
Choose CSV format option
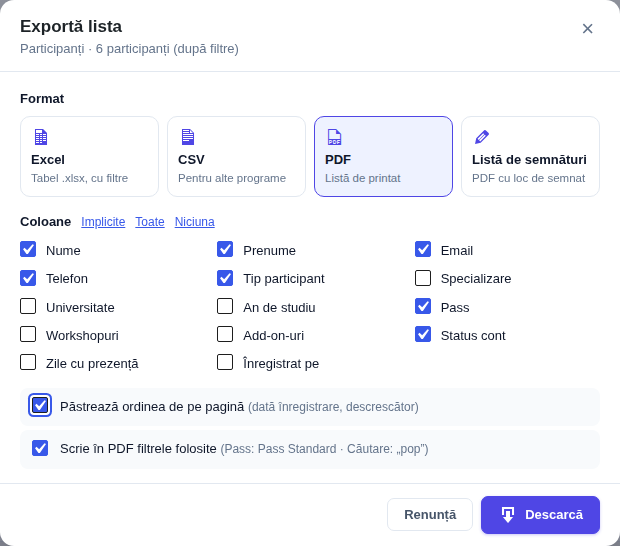[236, 157]
